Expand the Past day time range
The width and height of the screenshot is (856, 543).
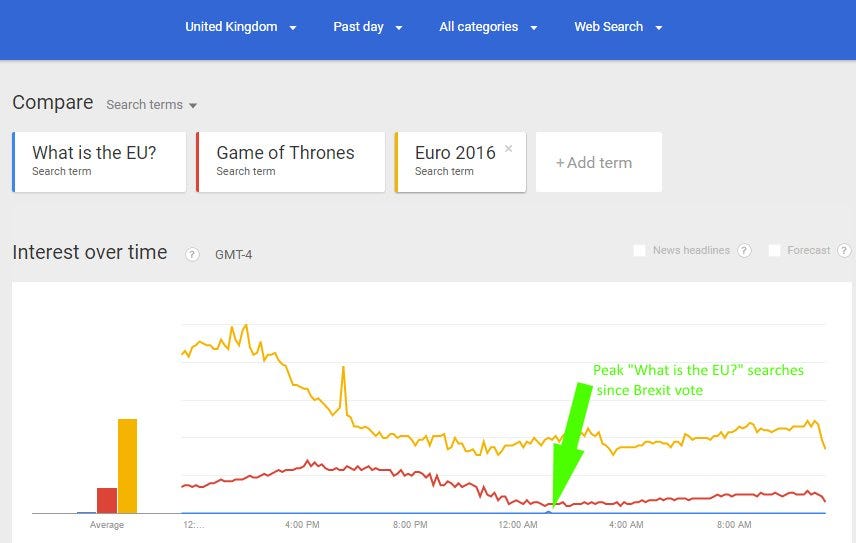coord(367,27)
